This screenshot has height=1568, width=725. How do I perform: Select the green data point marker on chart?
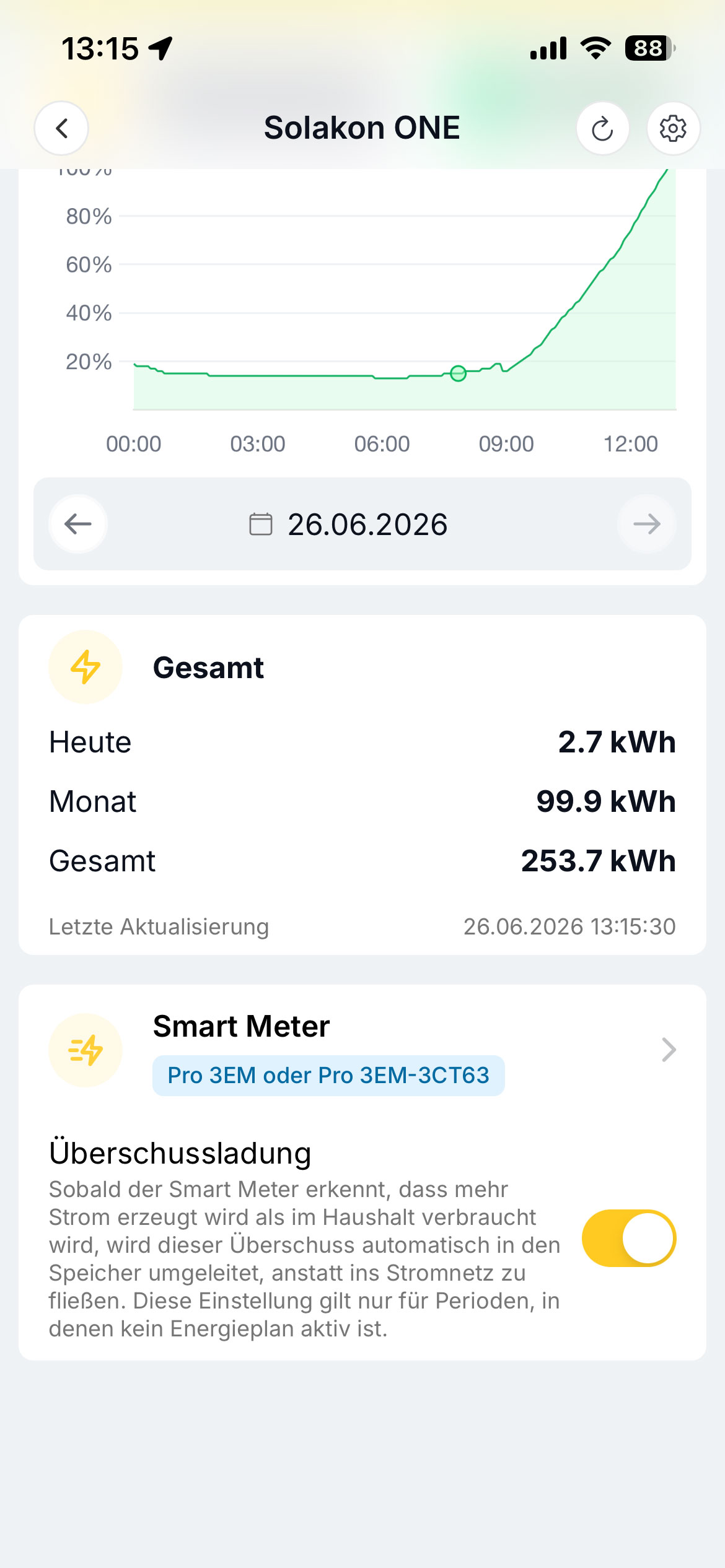coord(458,373)
